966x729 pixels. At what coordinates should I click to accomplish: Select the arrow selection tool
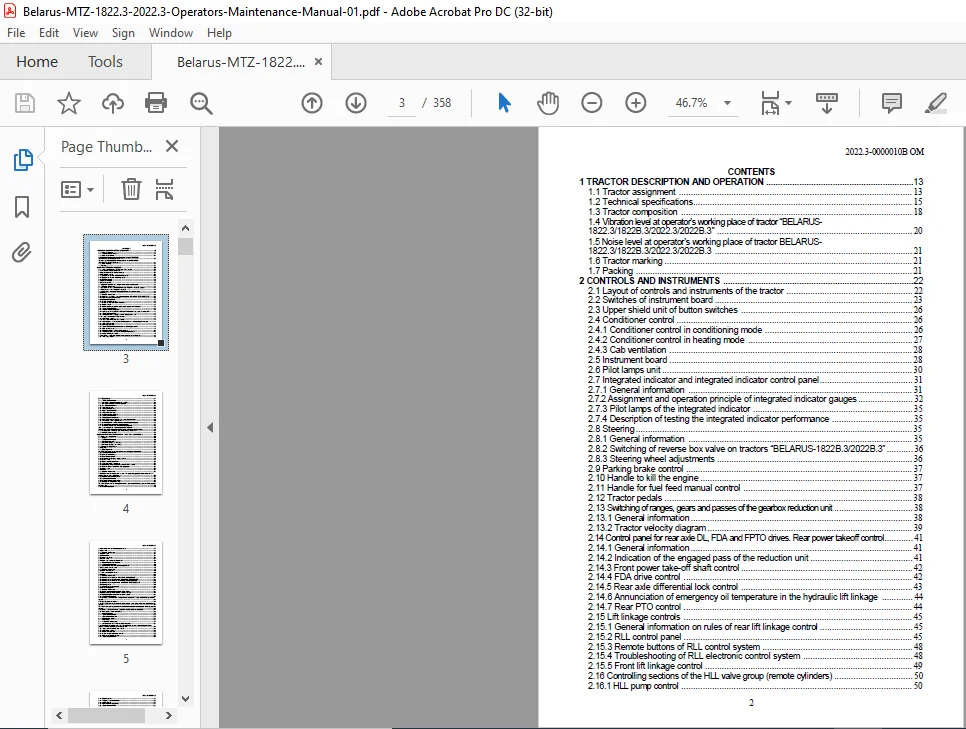[504, 103]
